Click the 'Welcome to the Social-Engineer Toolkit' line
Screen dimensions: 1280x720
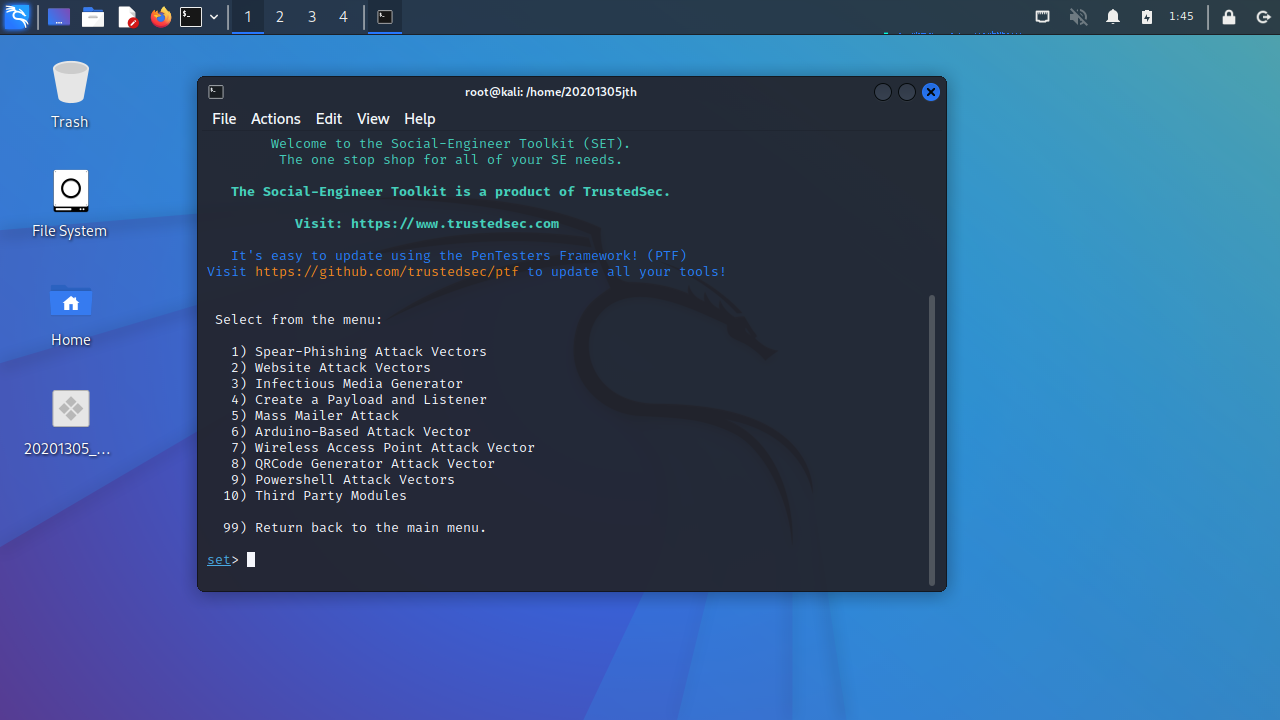click(451, 144)
